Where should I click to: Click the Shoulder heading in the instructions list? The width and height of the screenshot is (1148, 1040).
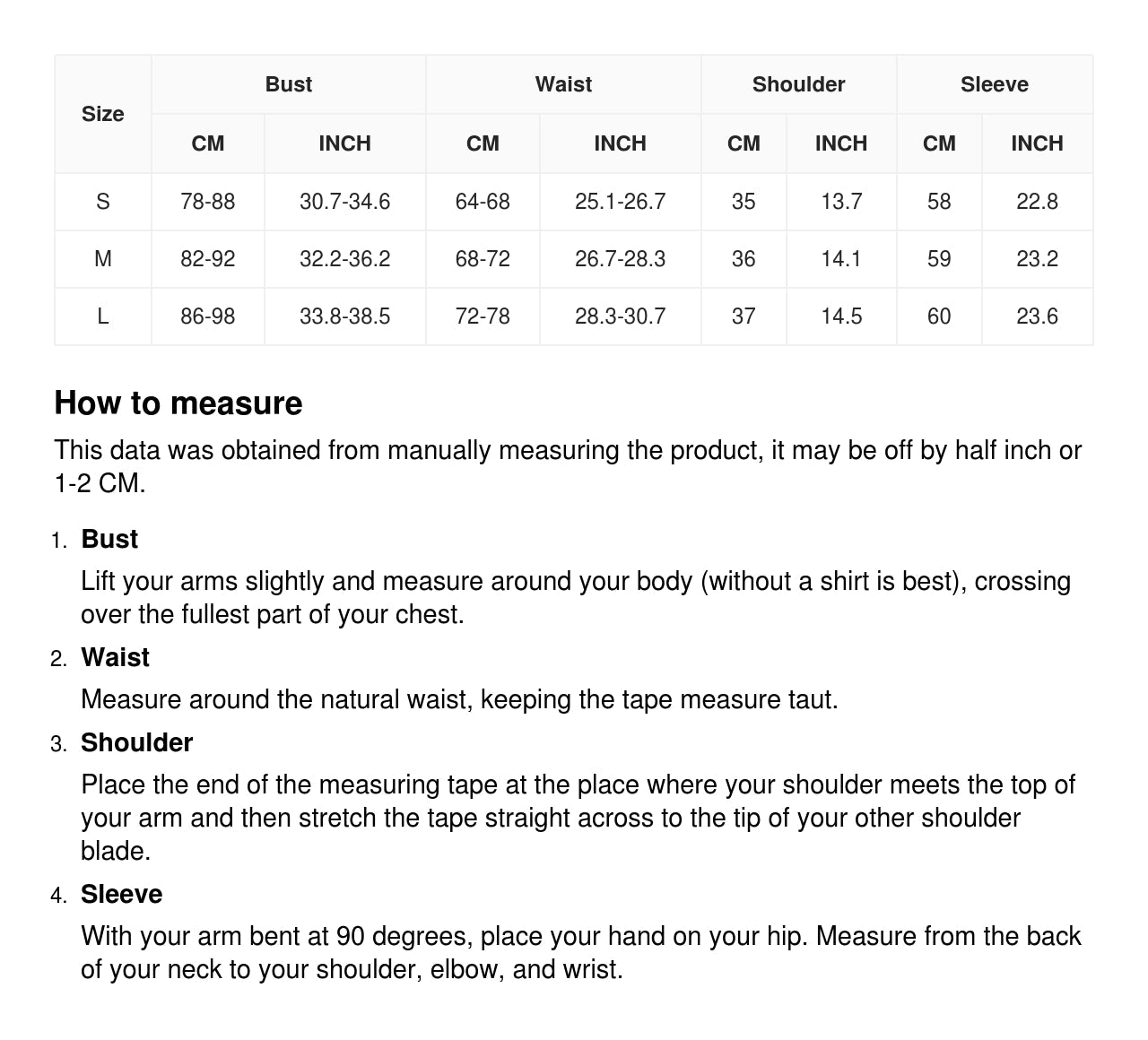tap(136, 742)
